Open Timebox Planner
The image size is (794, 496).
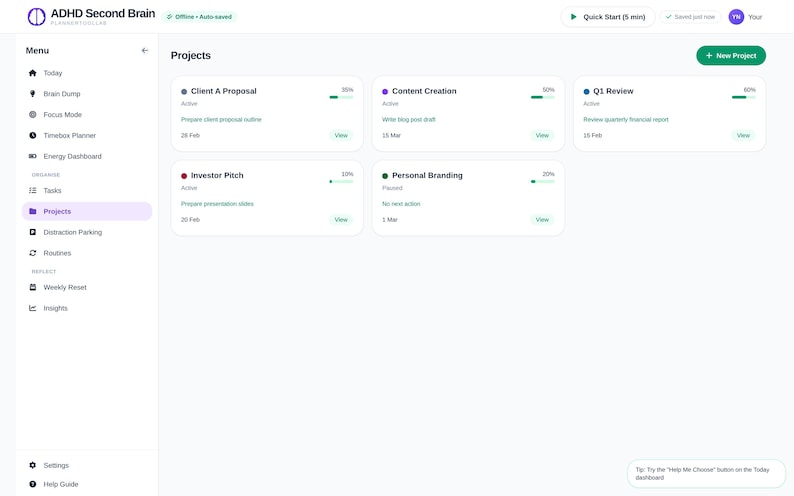click(87, 135)
